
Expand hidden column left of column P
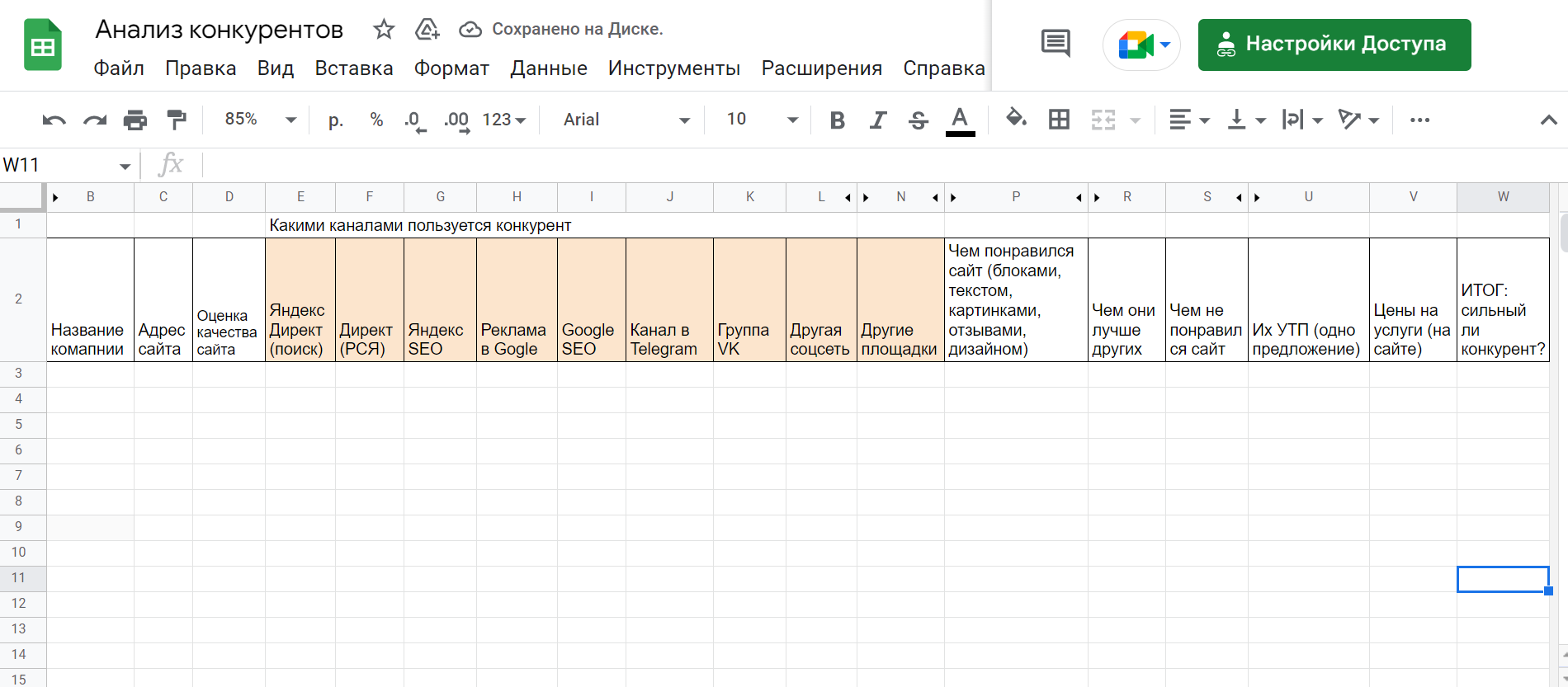click(954, 198)
